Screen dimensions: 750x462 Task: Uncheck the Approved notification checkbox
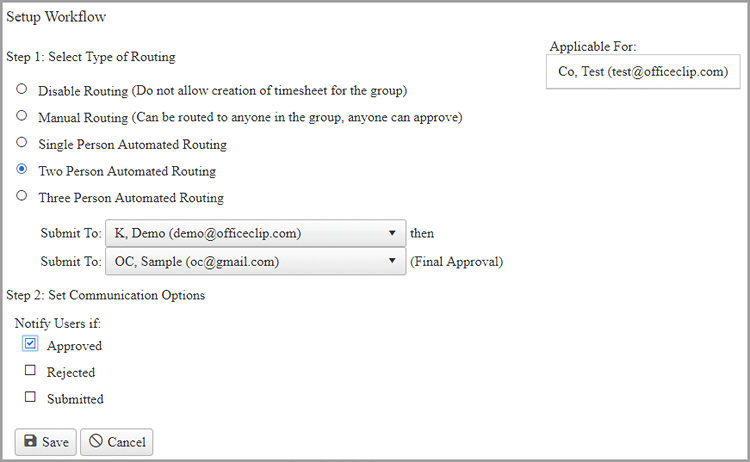(30, 344)
